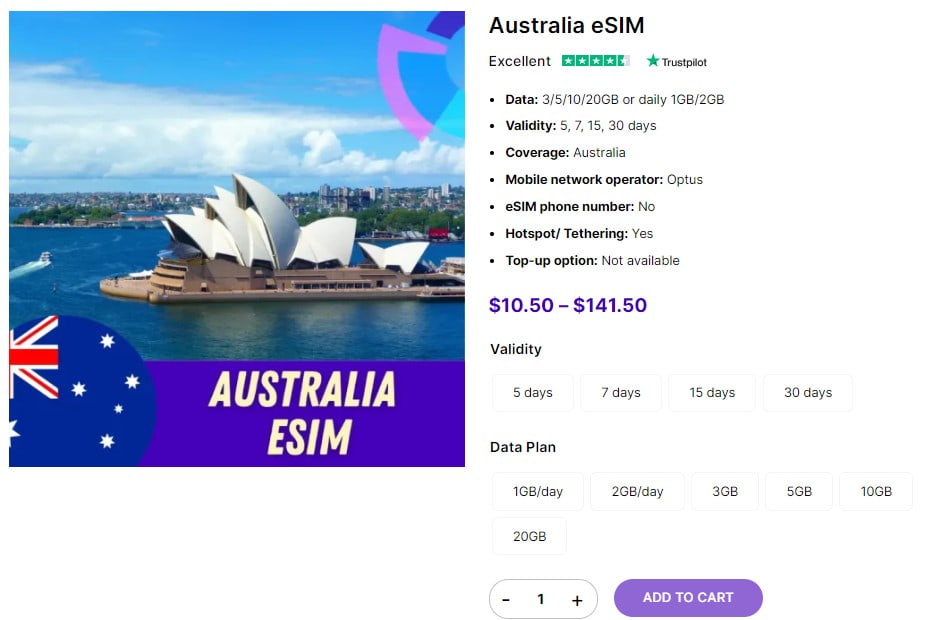Choose the 5GB data plan
Viewport: 928px width, 620px height.
coord(799,491)
